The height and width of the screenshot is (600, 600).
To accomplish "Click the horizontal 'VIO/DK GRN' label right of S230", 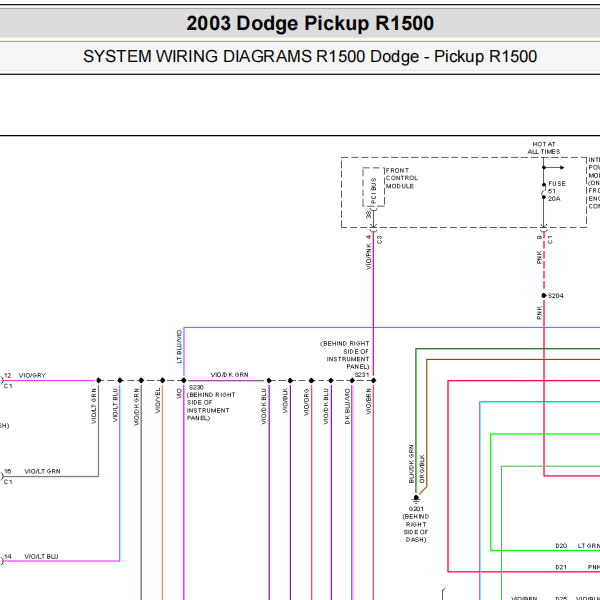I will point(229,375).
